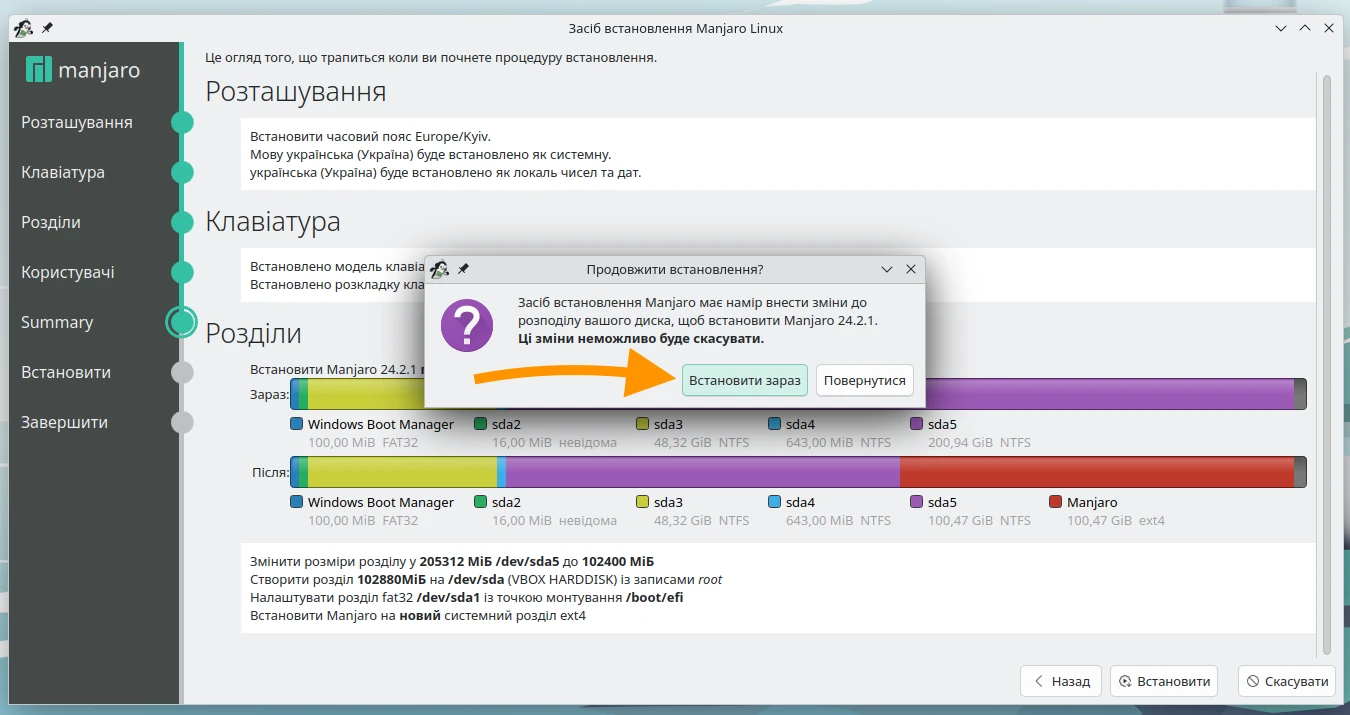This screenshot has height=715, width=1350.
Task: Click the "100,47 GiB NTFS" size under sda5
Action: click(979, 520)
